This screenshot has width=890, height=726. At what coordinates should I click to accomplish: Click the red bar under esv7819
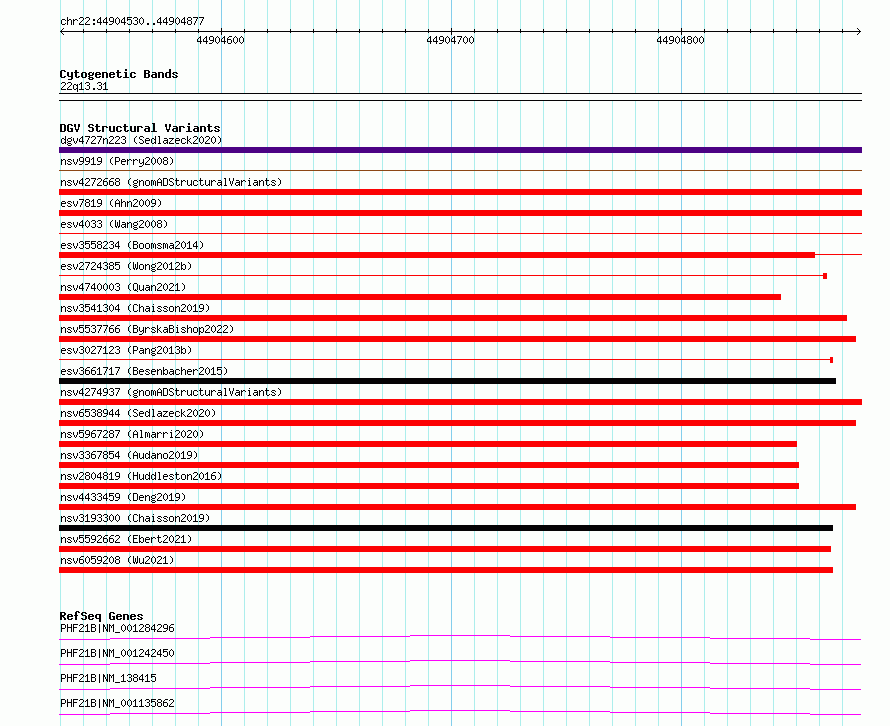tap(460, 213)
